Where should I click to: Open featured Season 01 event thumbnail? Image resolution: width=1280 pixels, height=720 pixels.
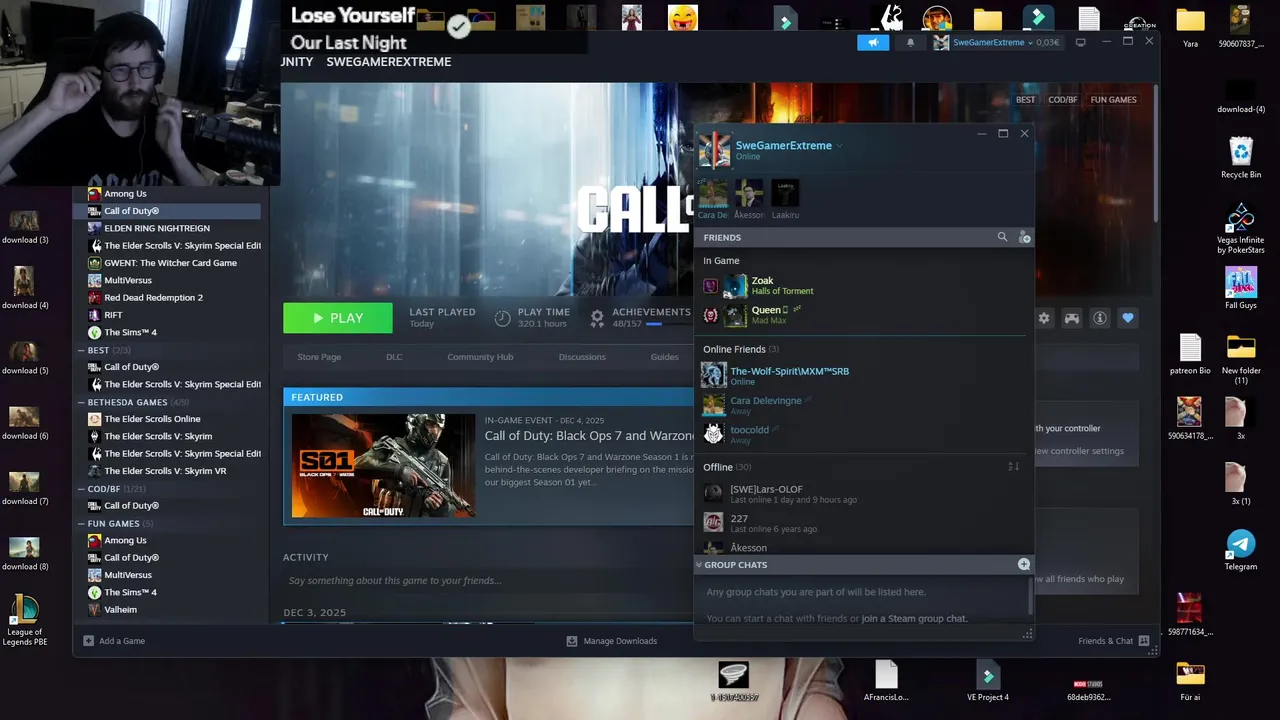point(384,466)
